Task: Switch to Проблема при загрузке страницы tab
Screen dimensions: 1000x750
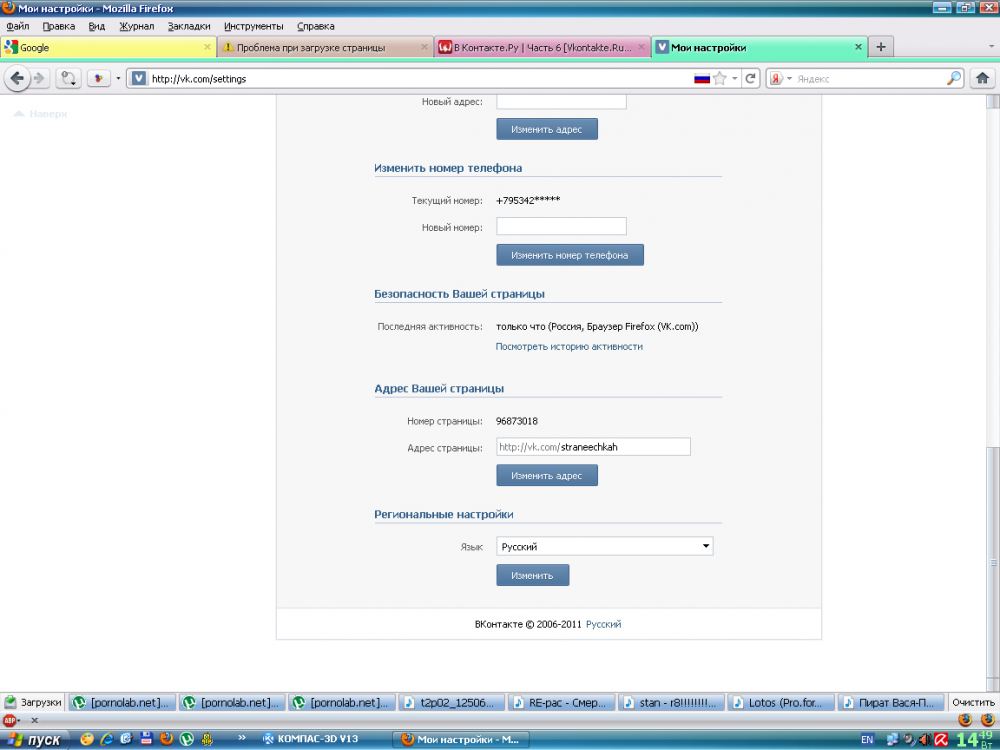Action: [325, 47]
